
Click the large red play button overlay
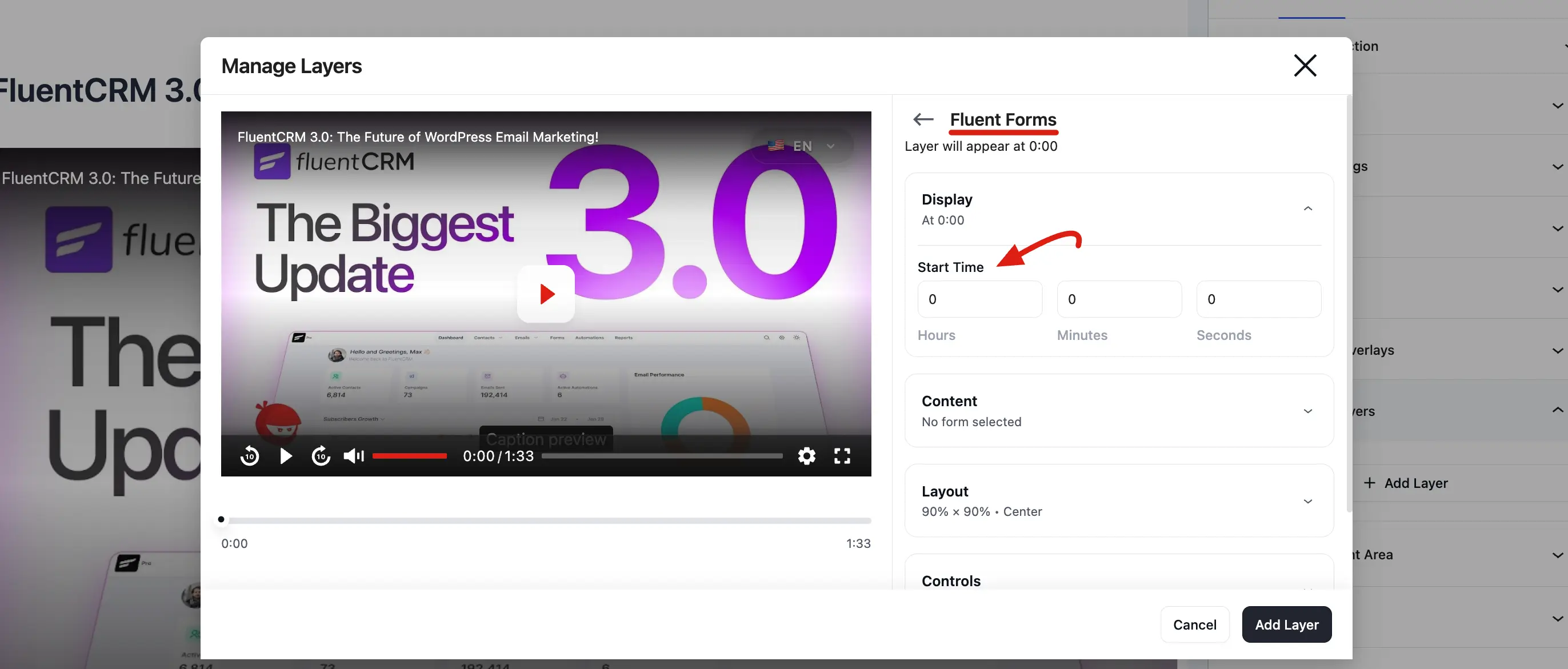tap(546, 294)
